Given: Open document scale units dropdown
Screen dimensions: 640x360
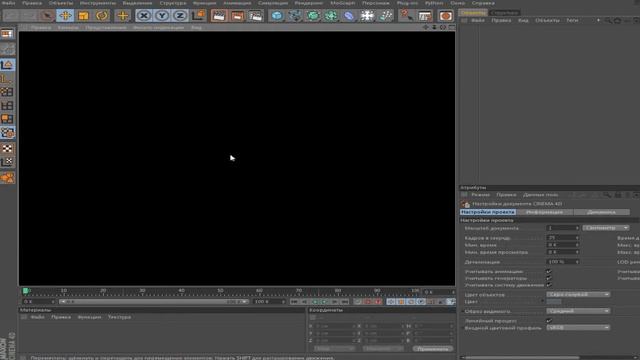Looking at the screenshot, I should point(606,228).
